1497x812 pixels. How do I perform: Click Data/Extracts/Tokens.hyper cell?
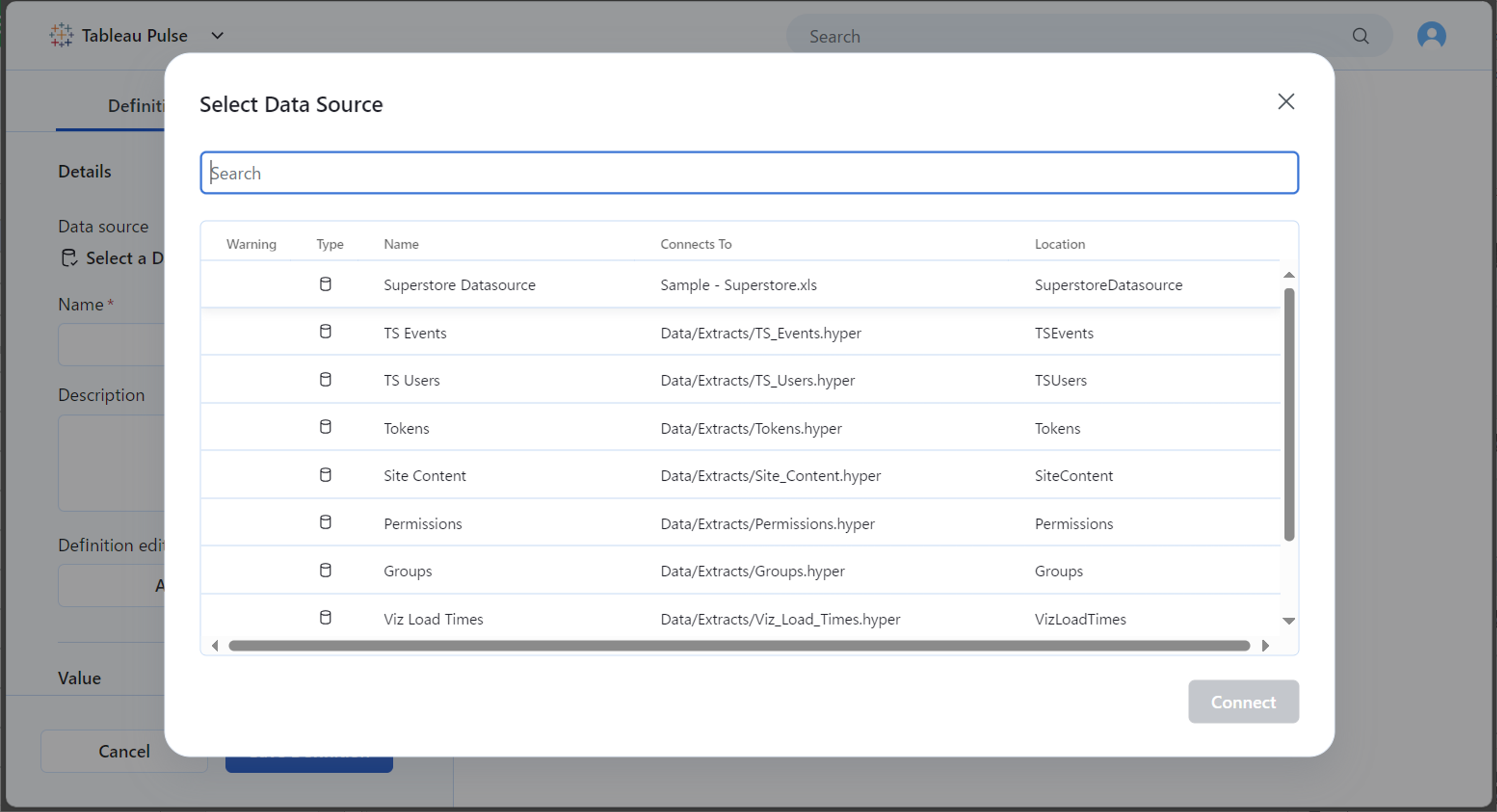(x=751, y=428)
